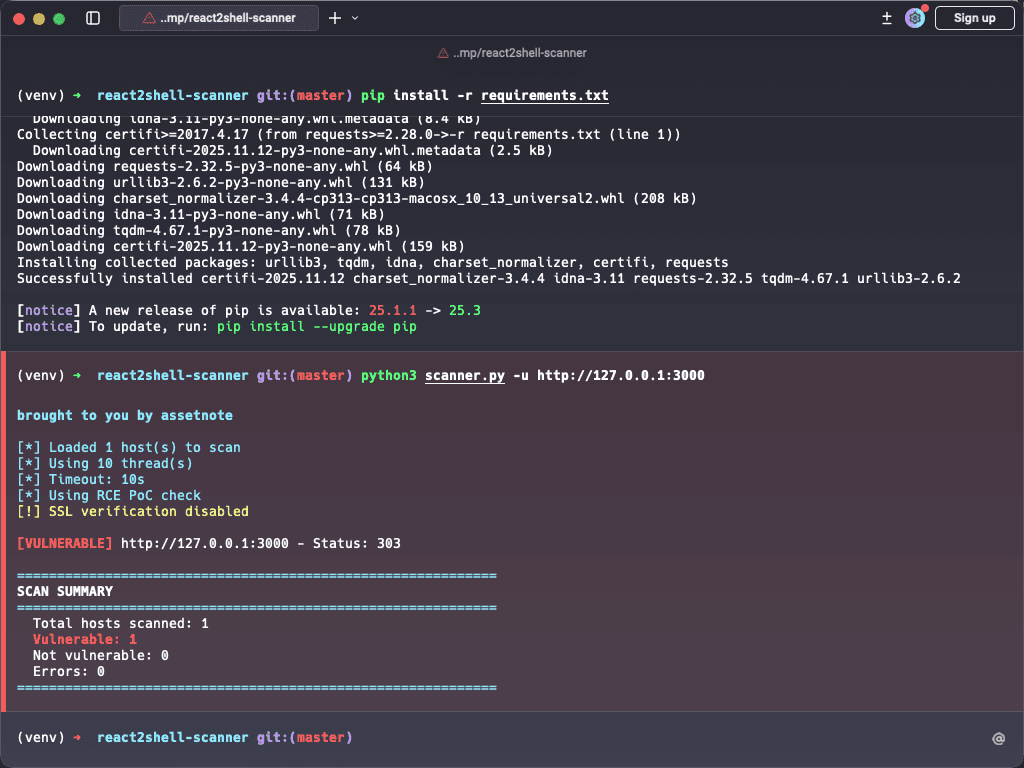
Task: Open the underlined scanner.py link
Action: click(x=466, y=375)
